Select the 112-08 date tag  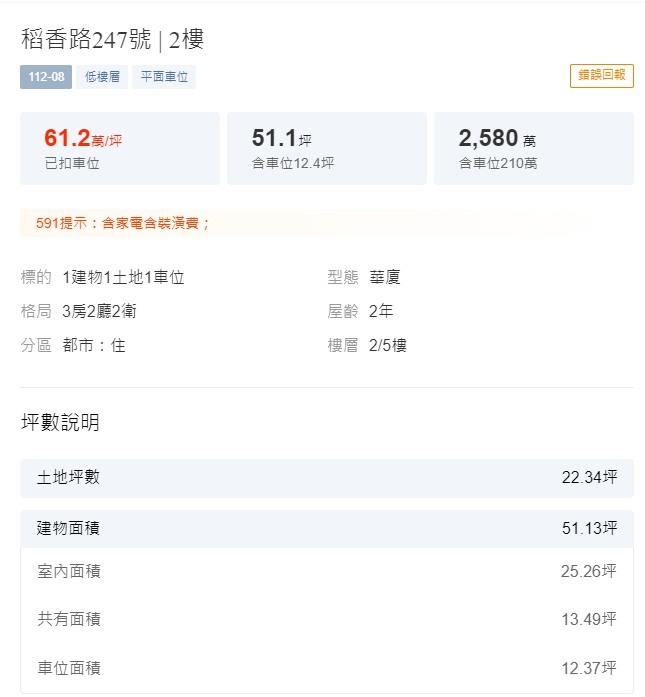(x=46, y=77)
